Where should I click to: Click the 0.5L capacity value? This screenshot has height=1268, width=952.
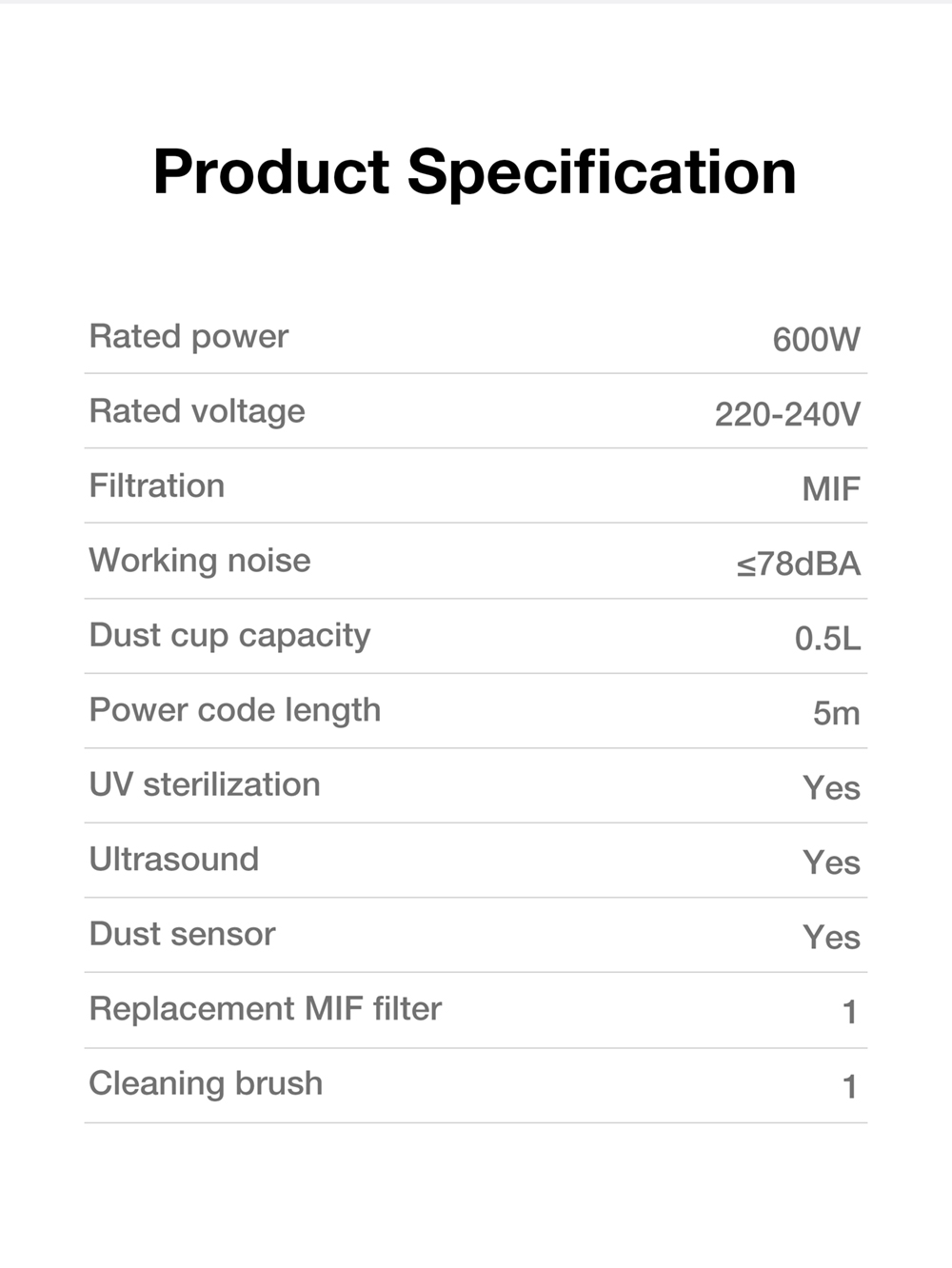(x=827, y=639)
